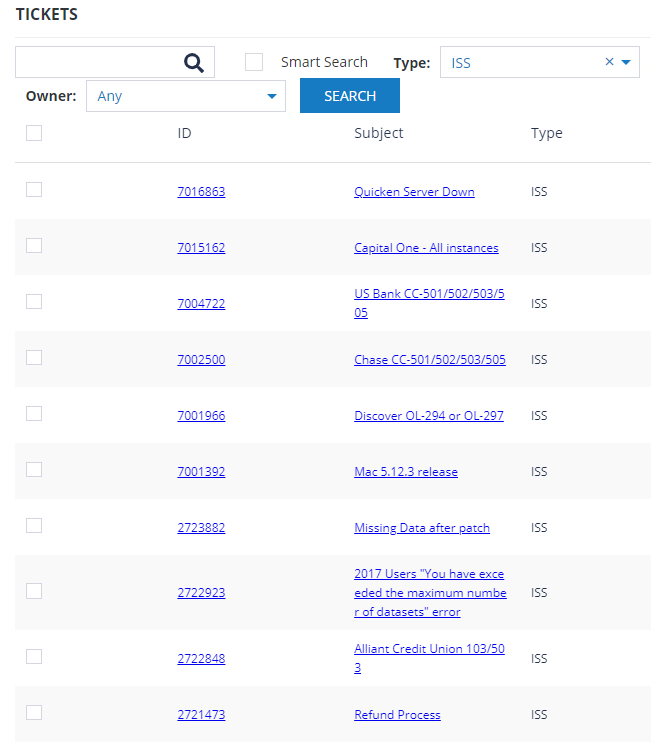
Task: Open the Missing Data after patch ticket
Action: pyautogui.click(x=421, y=528)
